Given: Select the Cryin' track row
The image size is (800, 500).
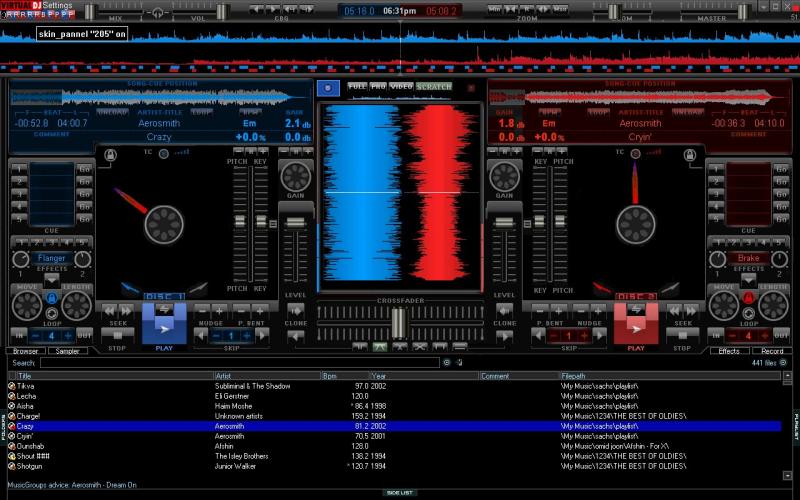Looking at the screenshot, I should 394,436.
